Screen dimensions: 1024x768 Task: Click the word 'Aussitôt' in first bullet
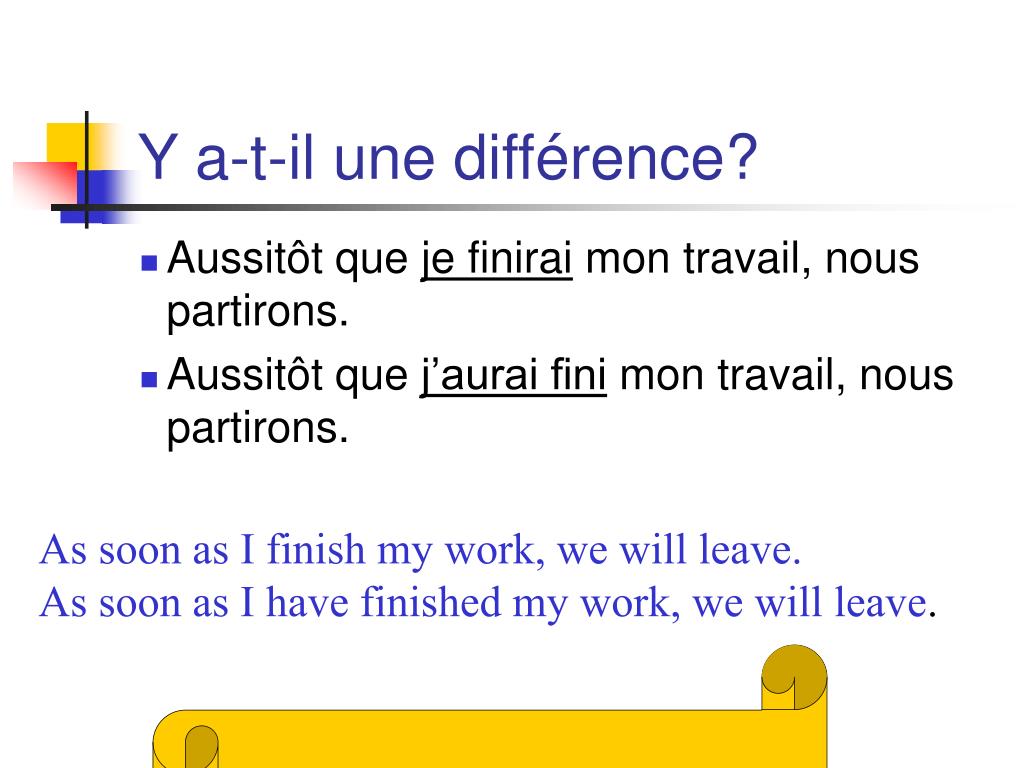pyautogui.click(x=245, y=257)
